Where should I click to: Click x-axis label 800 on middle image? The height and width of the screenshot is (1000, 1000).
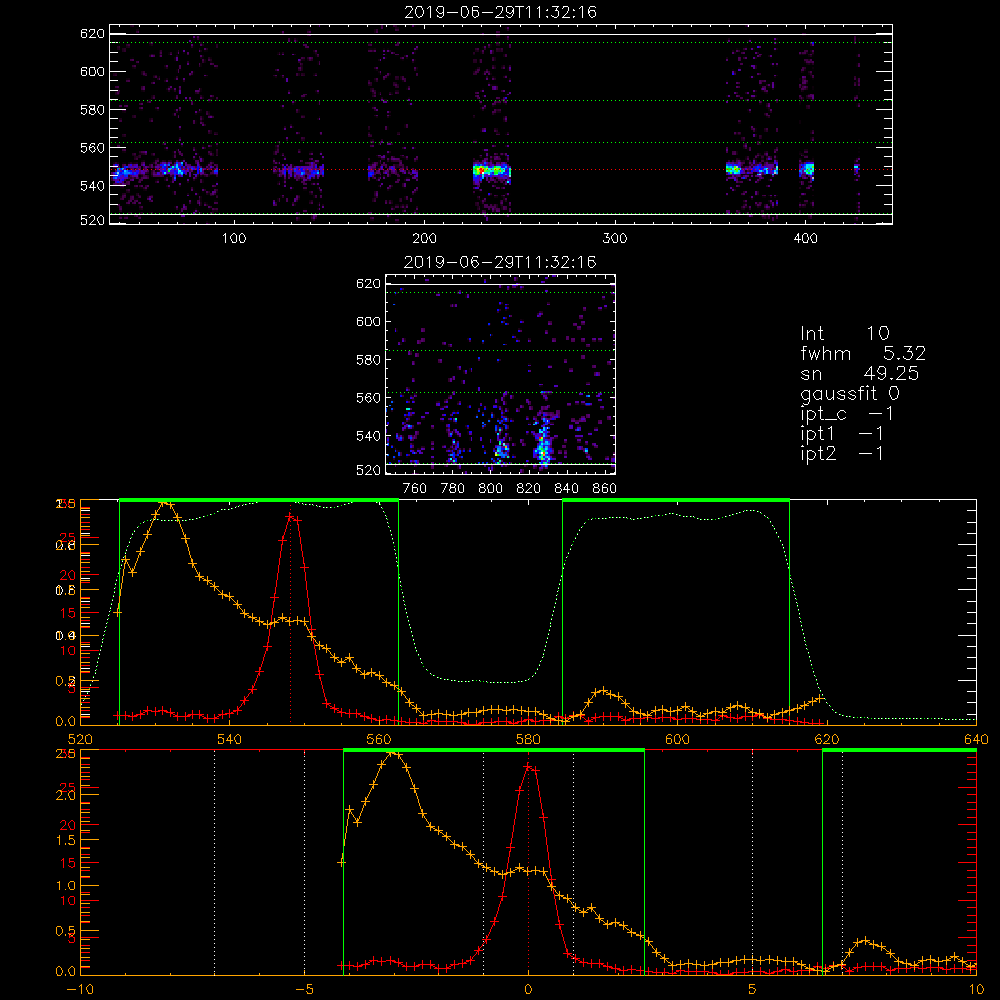click(x=490, y=489)
